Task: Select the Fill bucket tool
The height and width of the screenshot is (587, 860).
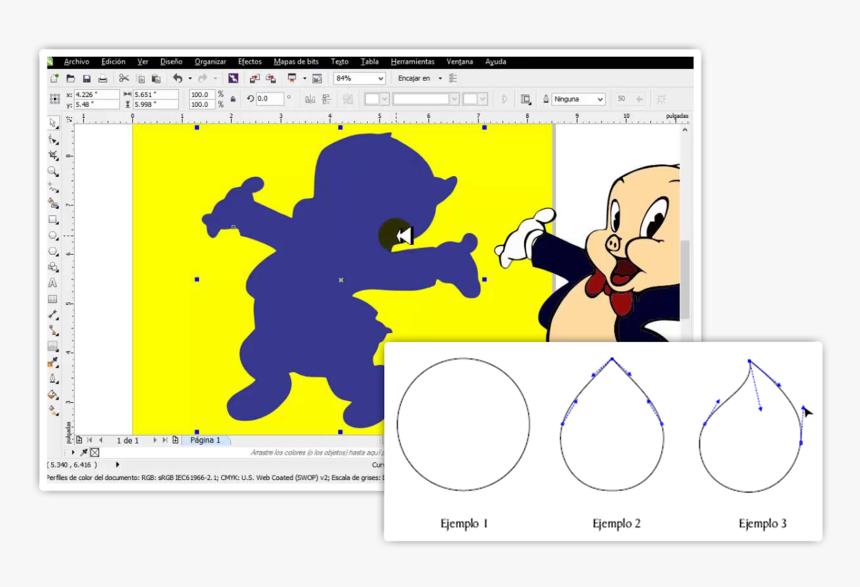Action: pos(53,394)
